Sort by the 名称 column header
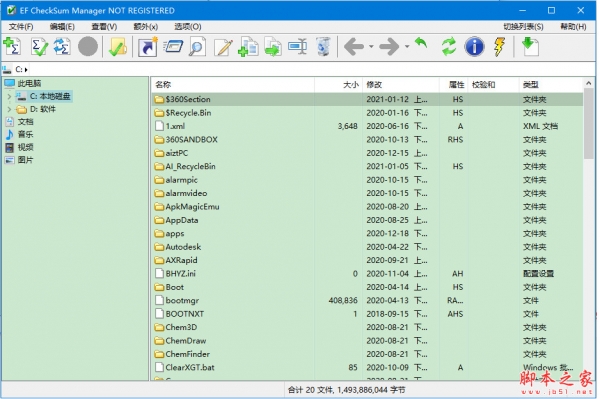This screenshot has height=399, width=600. (233, 85)
